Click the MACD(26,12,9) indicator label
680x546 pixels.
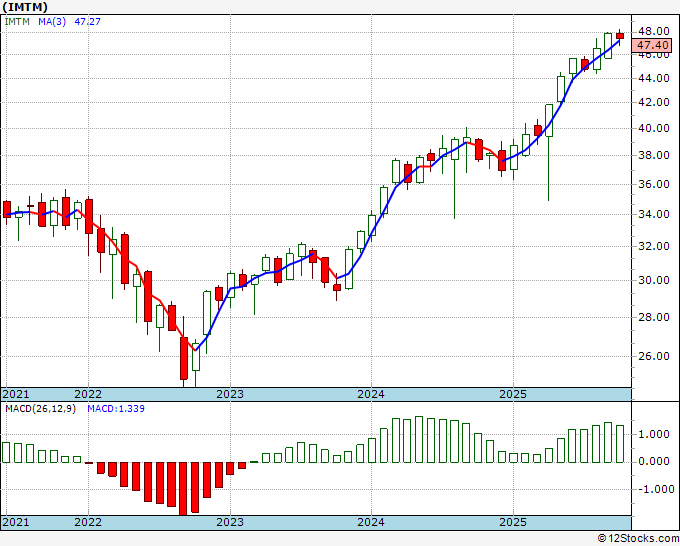[x=40, y=409]
